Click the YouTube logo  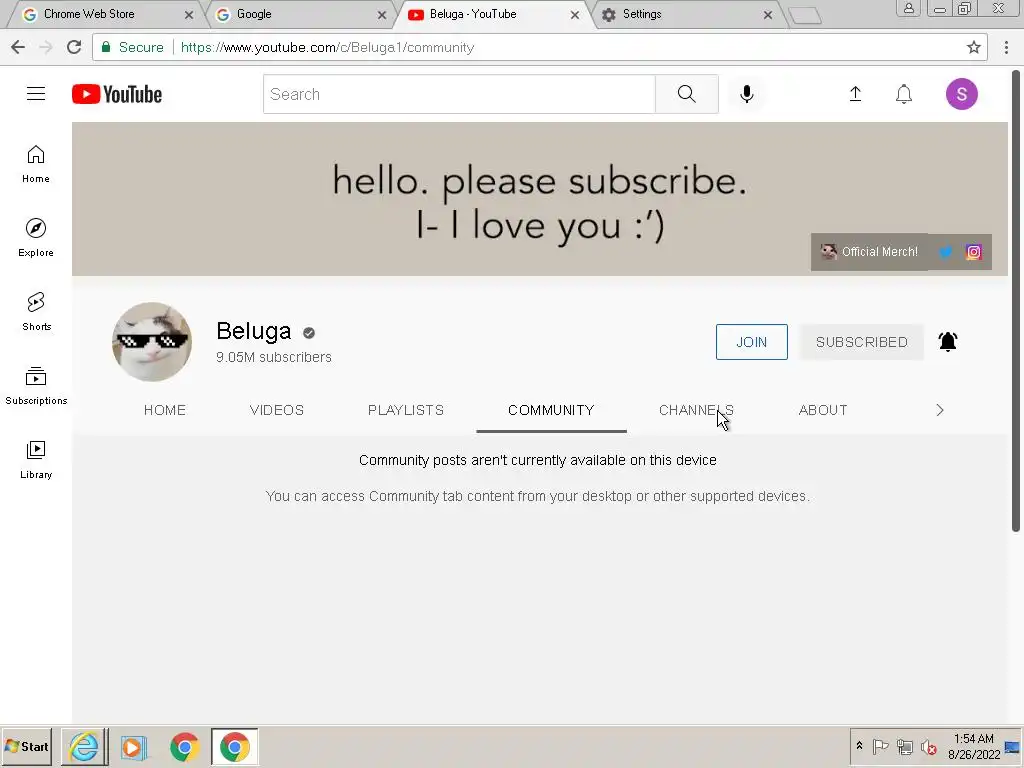(x=117, y=94)
